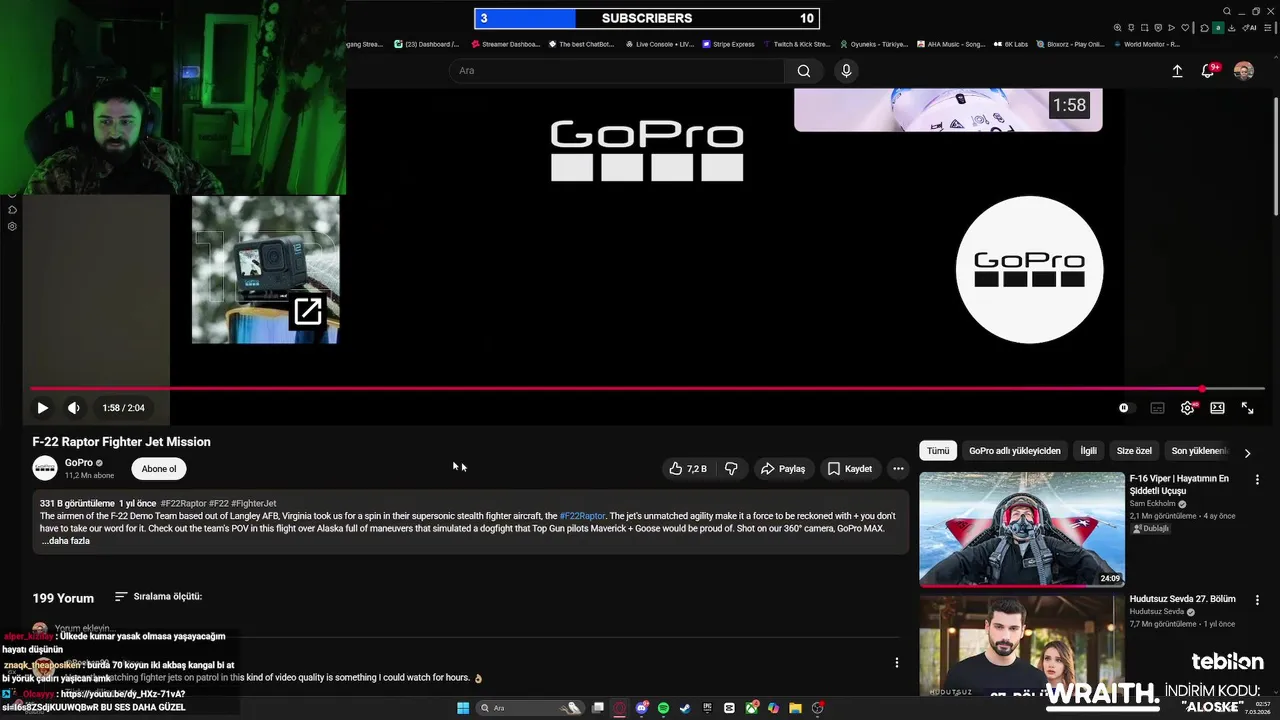Open Xbox app from taskbar
Image resolution: width=1280 pixels, height=720 pixels.
point(751,708)
